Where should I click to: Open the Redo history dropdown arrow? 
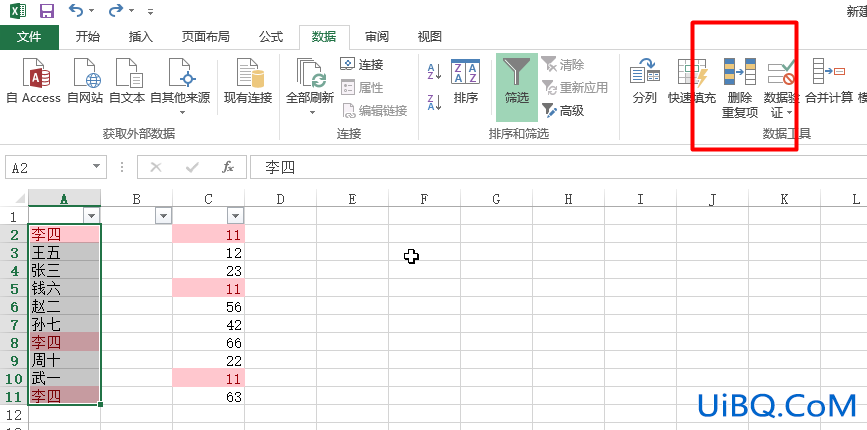click(131, 11)
